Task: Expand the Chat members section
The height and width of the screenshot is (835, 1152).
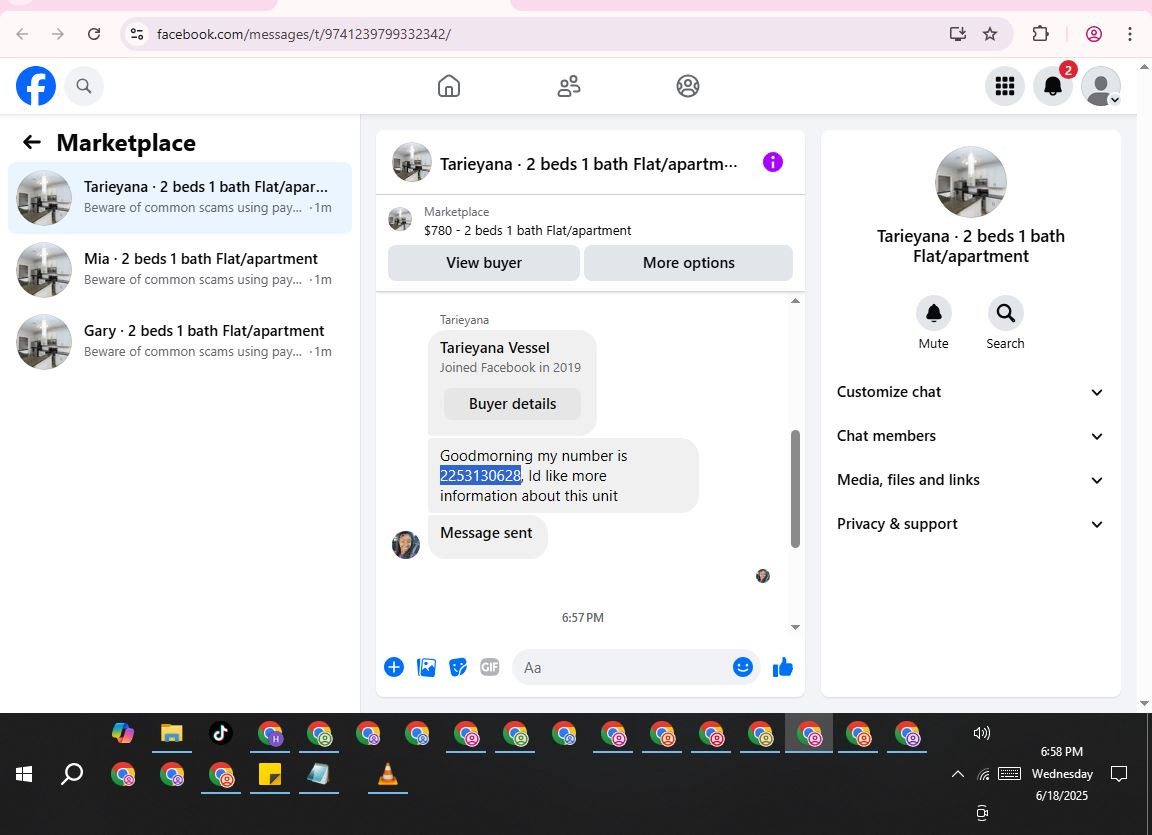Action: pos(970,436)
